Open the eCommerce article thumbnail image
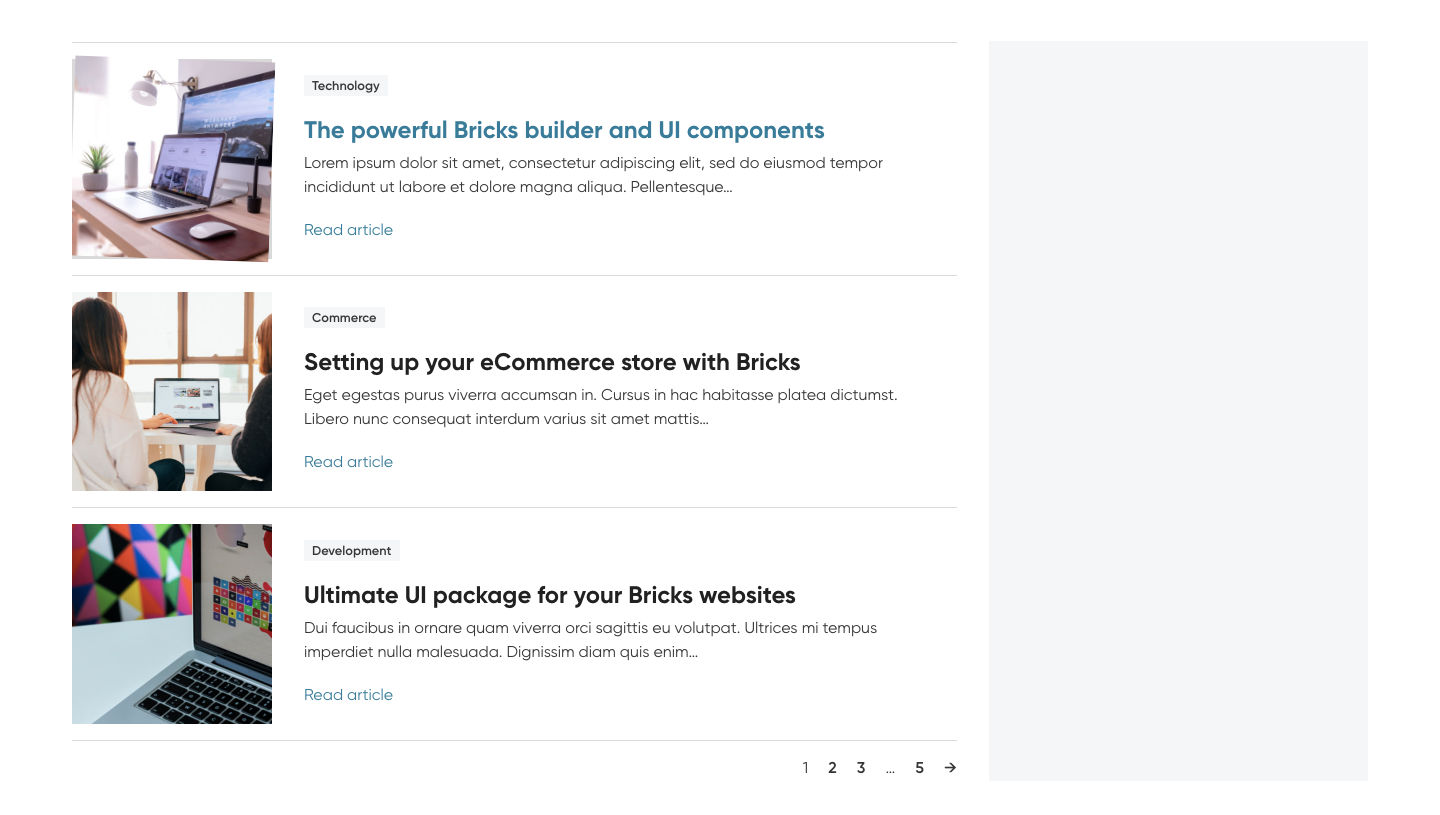The image size is (1440, 815). pyautogui.click(x=172, y=391)
